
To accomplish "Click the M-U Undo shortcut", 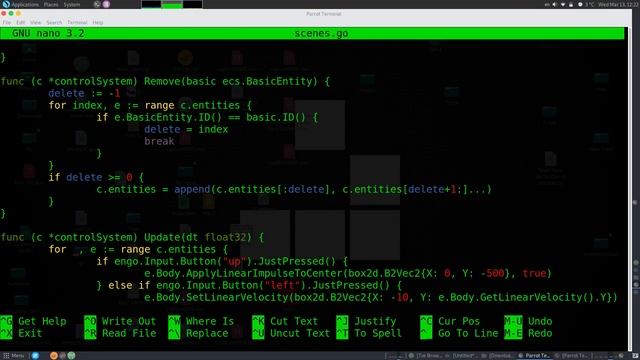I will [x=528, y=321].
